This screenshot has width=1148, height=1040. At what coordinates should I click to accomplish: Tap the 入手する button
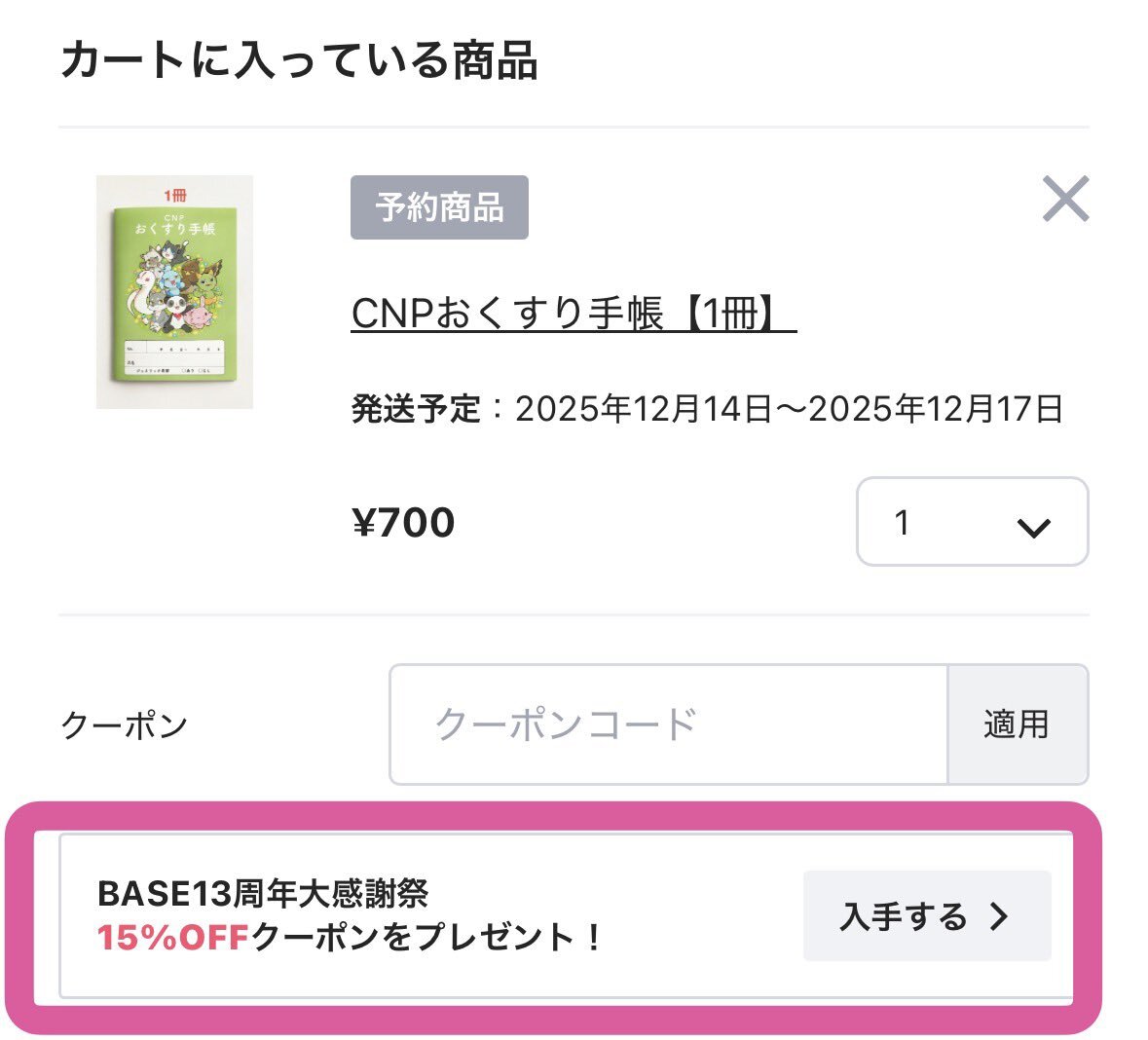[x=926, y=916]
